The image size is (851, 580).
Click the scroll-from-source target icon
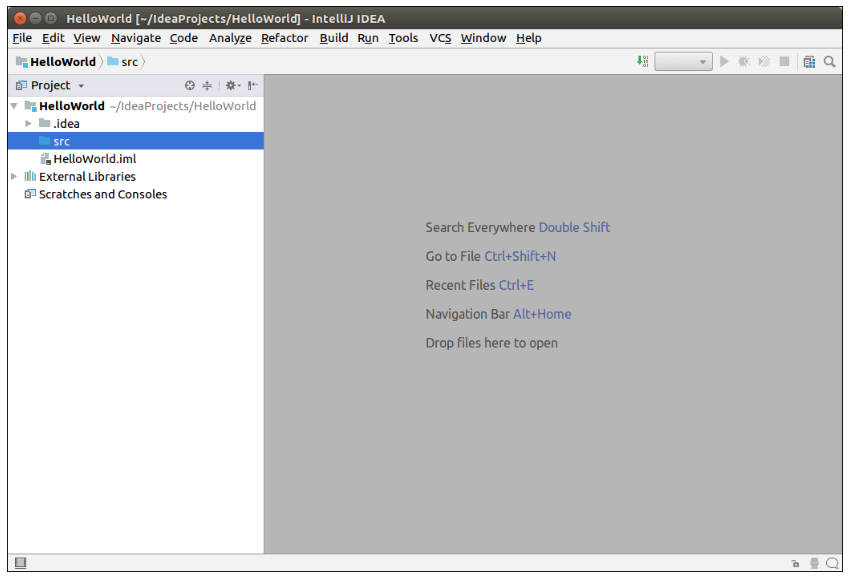(189, 85)
